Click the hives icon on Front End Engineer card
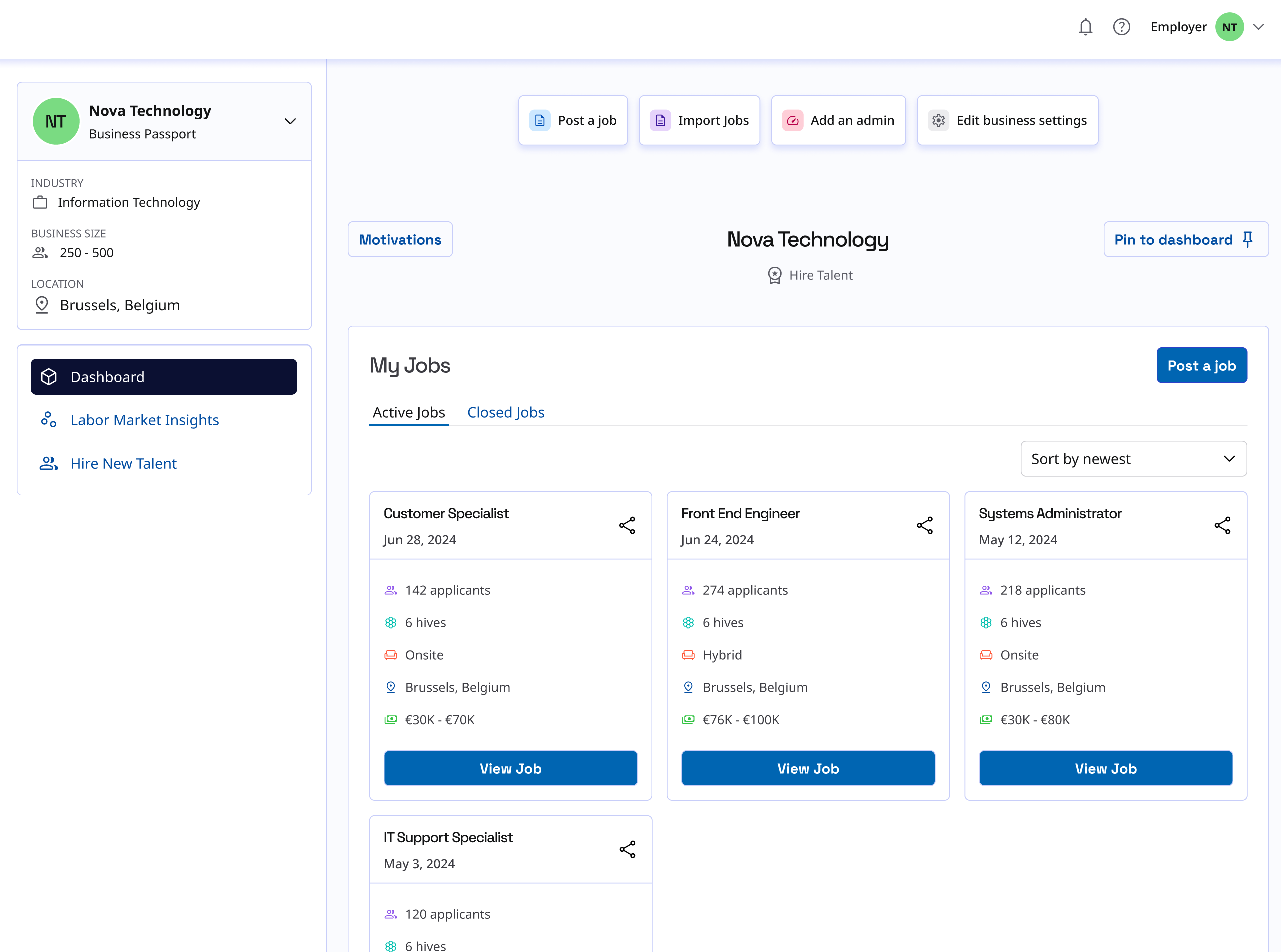Viewport: 1281px width, 952px height. [688, 623]
